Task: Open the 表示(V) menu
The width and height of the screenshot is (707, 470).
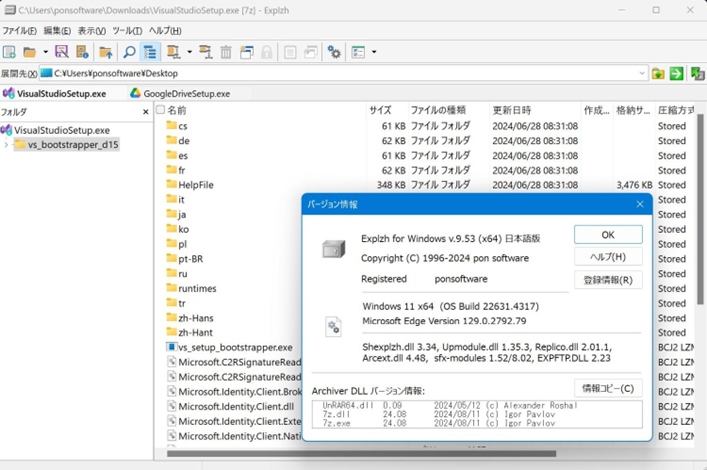Action: coord(92,31)
